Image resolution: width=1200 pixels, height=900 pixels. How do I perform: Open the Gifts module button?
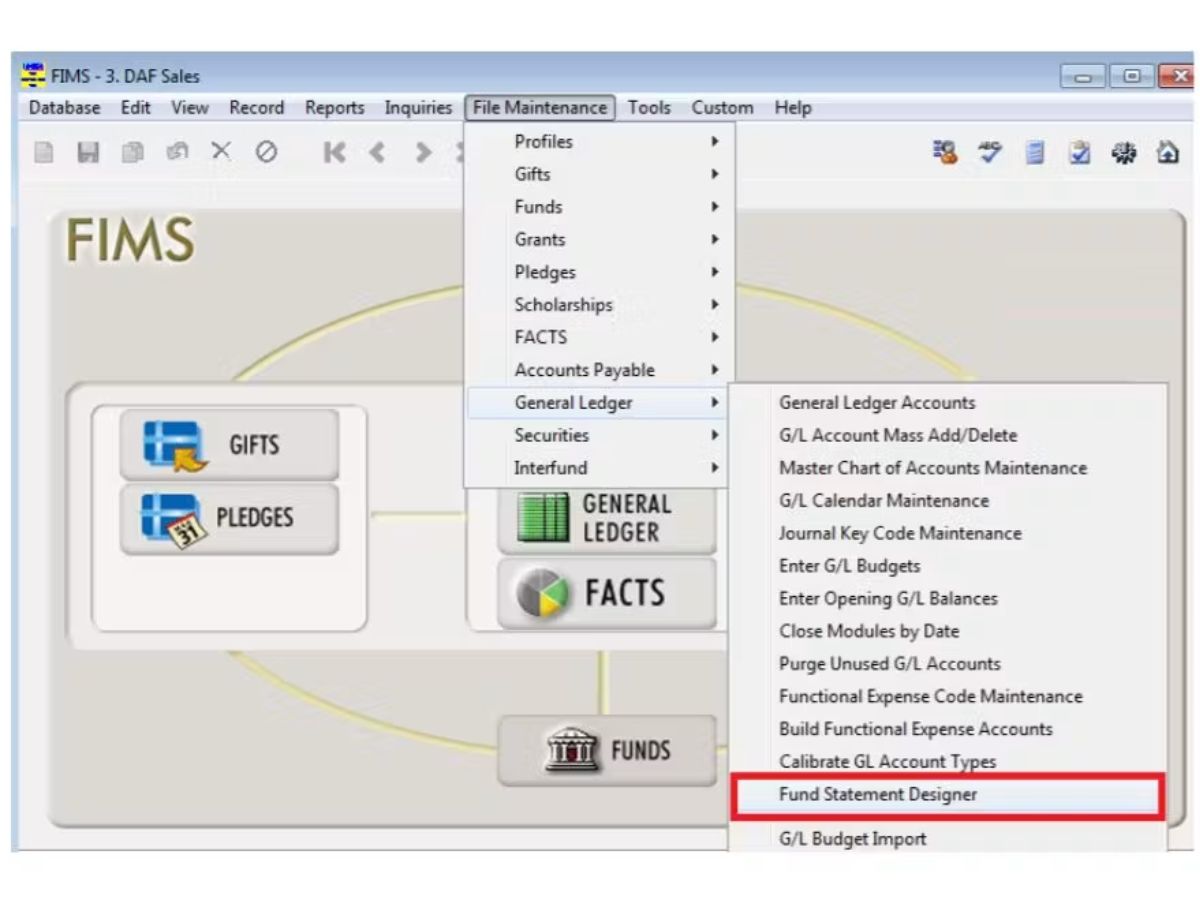coord(229,444)
